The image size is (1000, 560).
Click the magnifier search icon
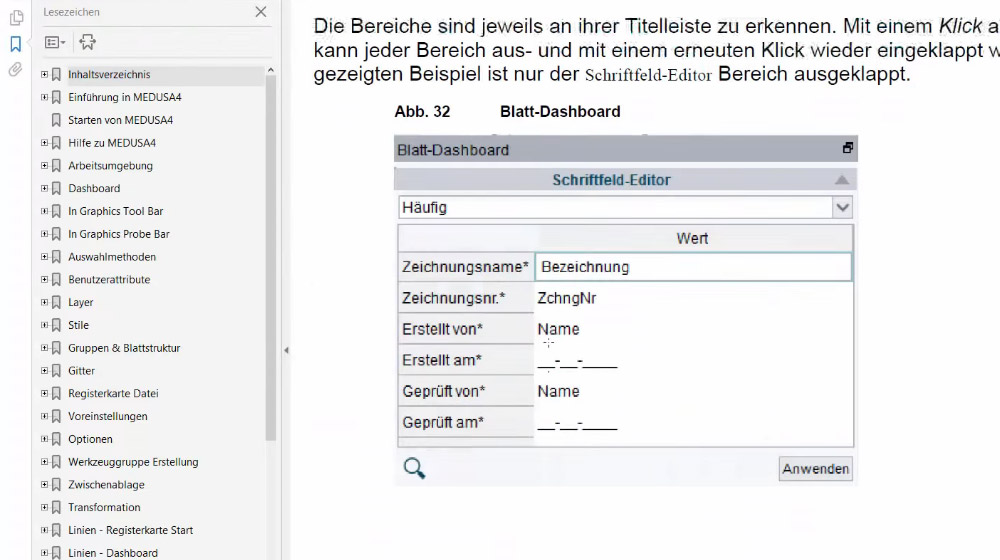[x=414, y=469]
